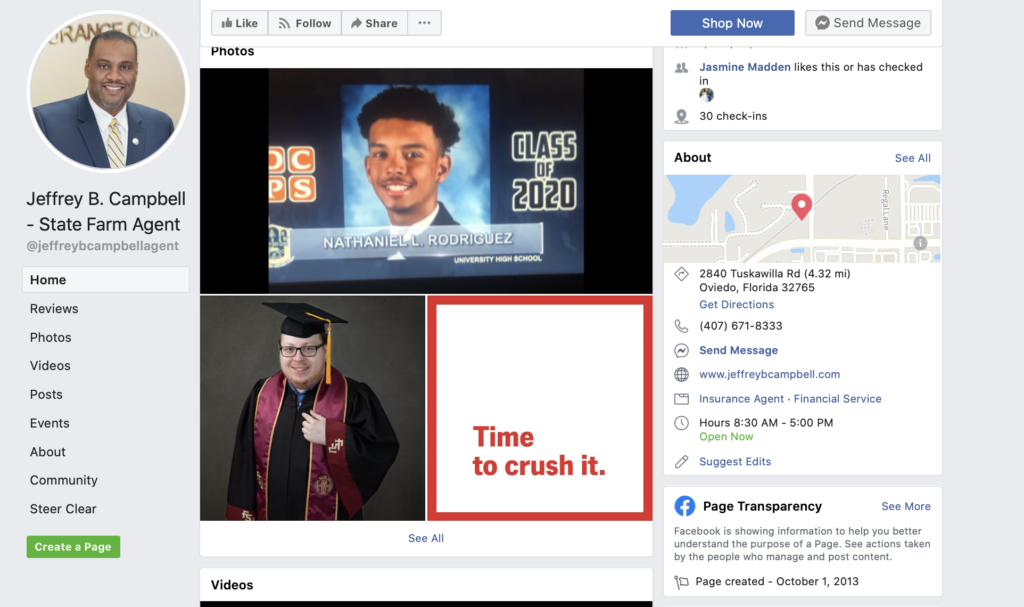Click the 'Page created - October 1, 2013' text
This screenshot has height=607, width=1024.
pos(777,582)
